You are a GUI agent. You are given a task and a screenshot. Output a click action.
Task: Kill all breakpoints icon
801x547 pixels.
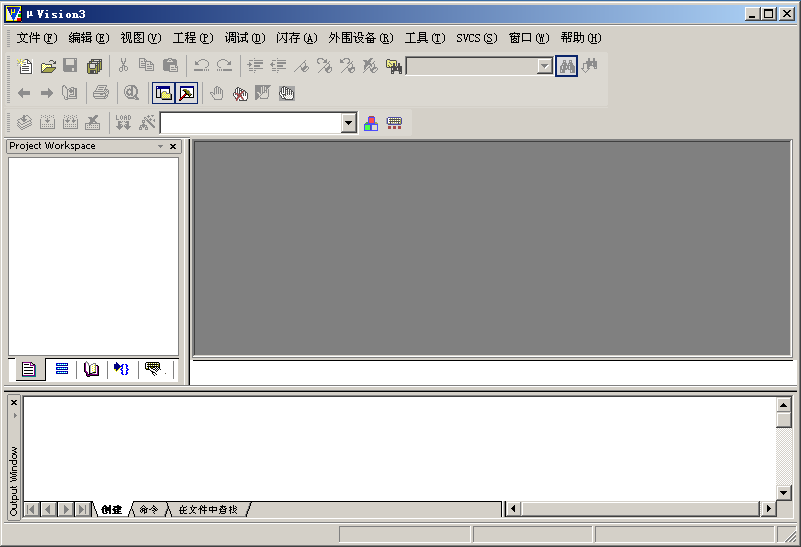pos(240,93)
